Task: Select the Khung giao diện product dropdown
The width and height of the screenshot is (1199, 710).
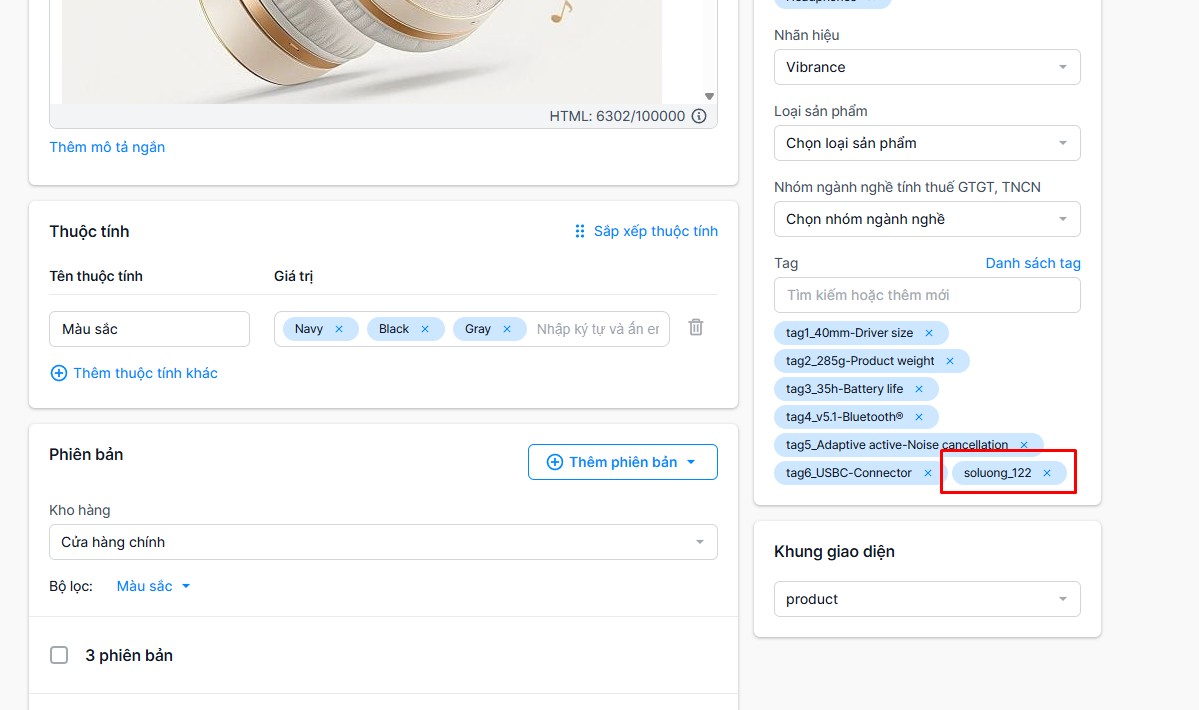Action: (927, 599)
